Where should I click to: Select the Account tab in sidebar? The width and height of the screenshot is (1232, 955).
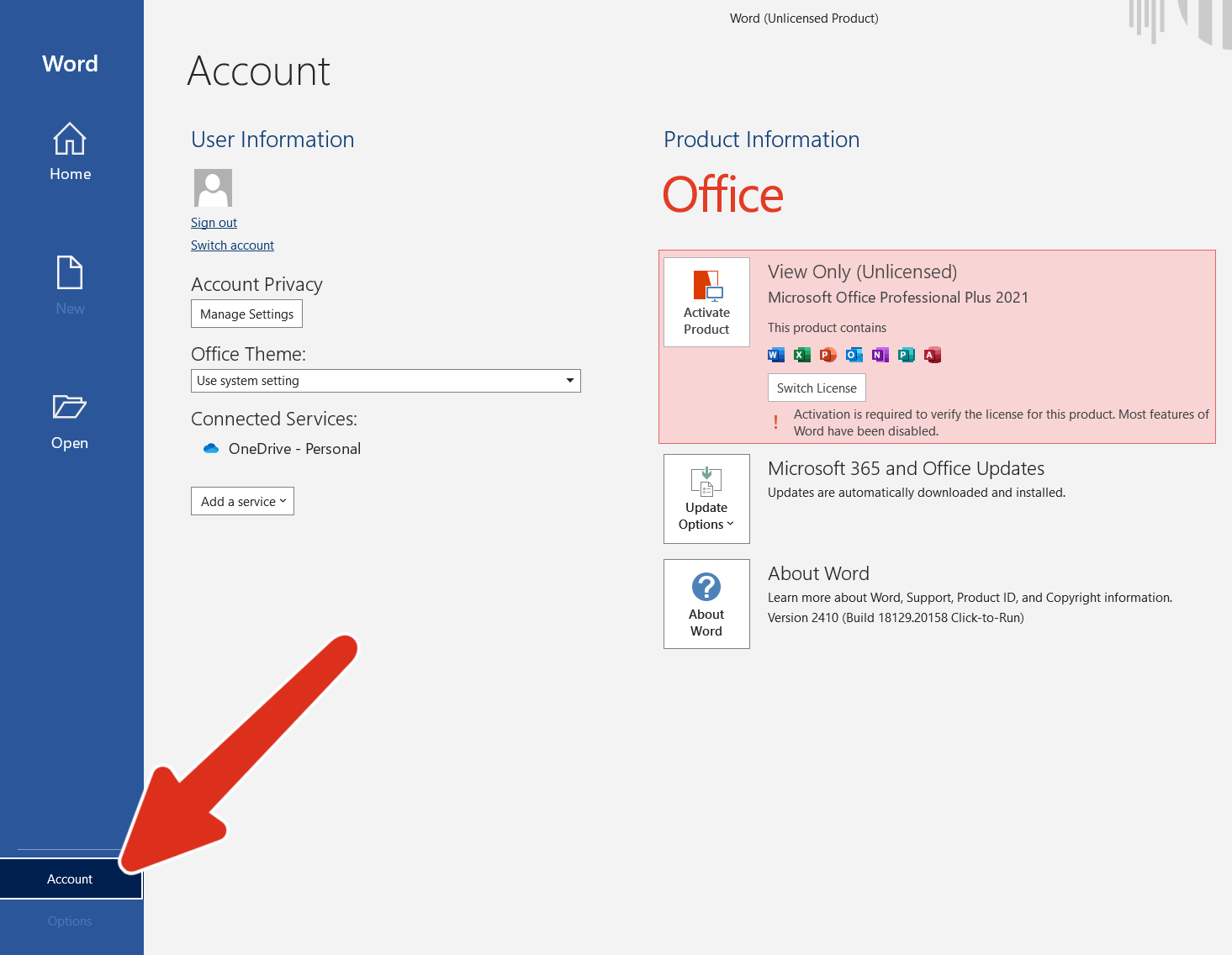(70, 878)
